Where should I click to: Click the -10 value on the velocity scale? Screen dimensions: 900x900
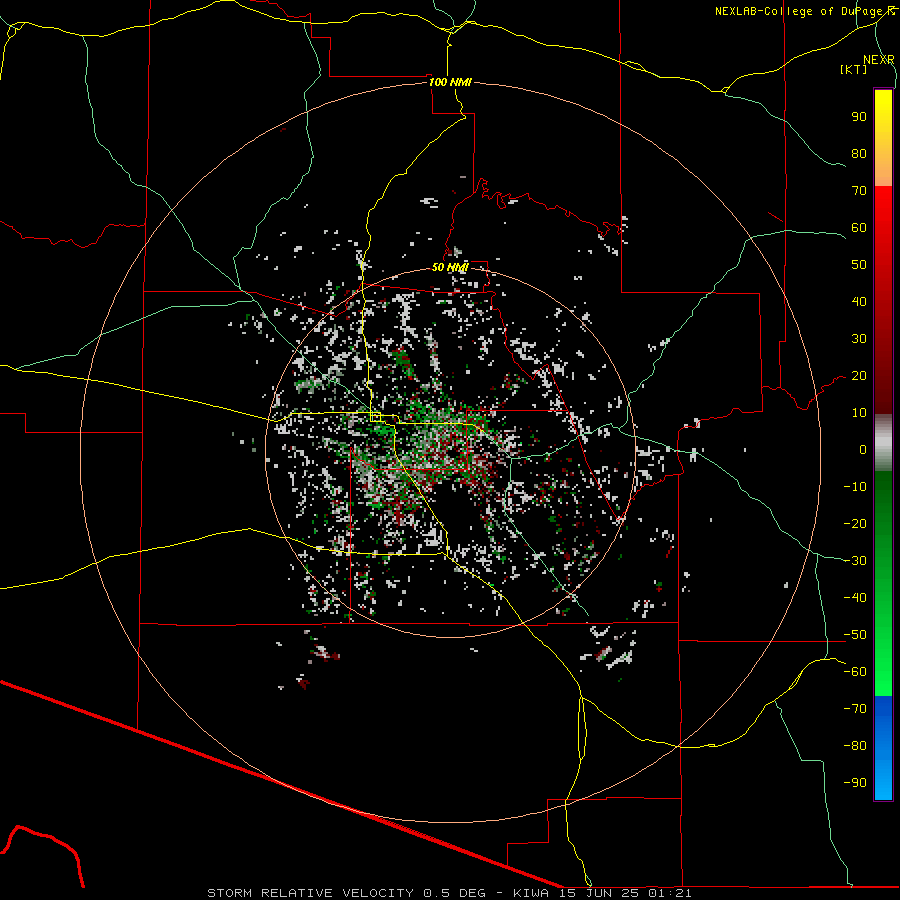pos(855,487)
